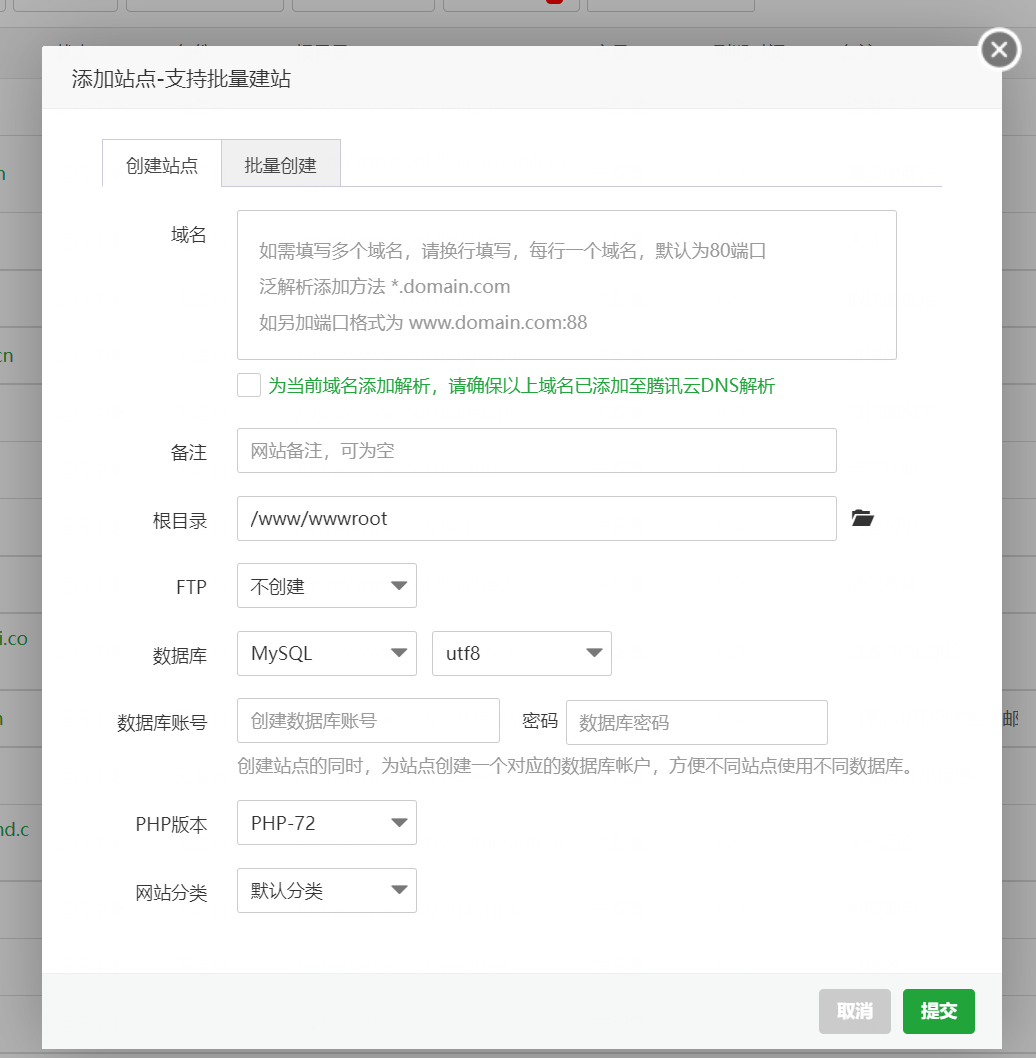The height and width of the screenshot is (1058, 1036).
Task: Click the 备注 site remark field
Action: click(x=536, y=451)
